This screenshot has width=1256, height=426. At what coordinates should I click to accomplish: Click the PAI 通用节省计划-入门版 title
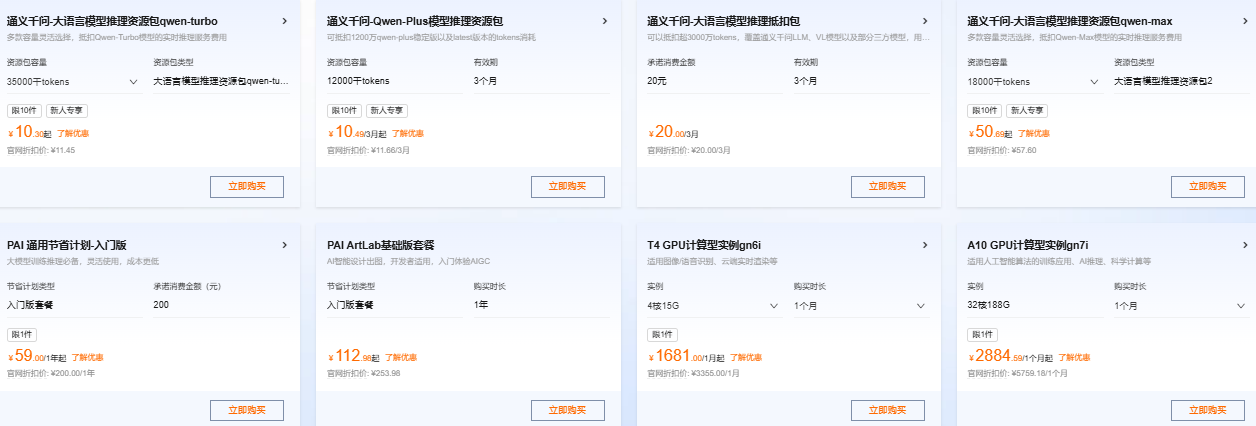tap(67, 244)
